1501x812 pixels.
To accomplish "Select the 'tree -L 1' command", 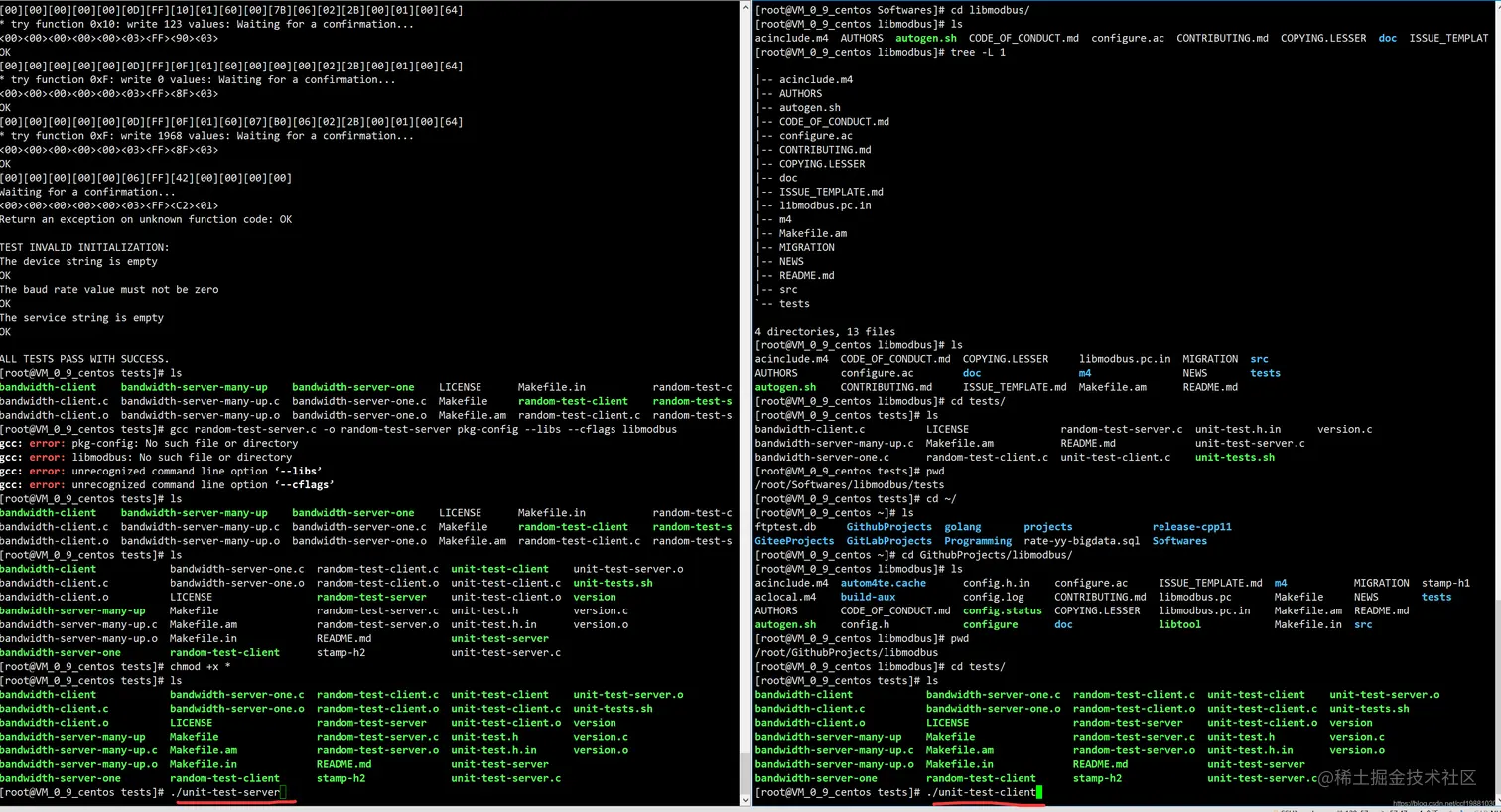I will pos(978,52).
